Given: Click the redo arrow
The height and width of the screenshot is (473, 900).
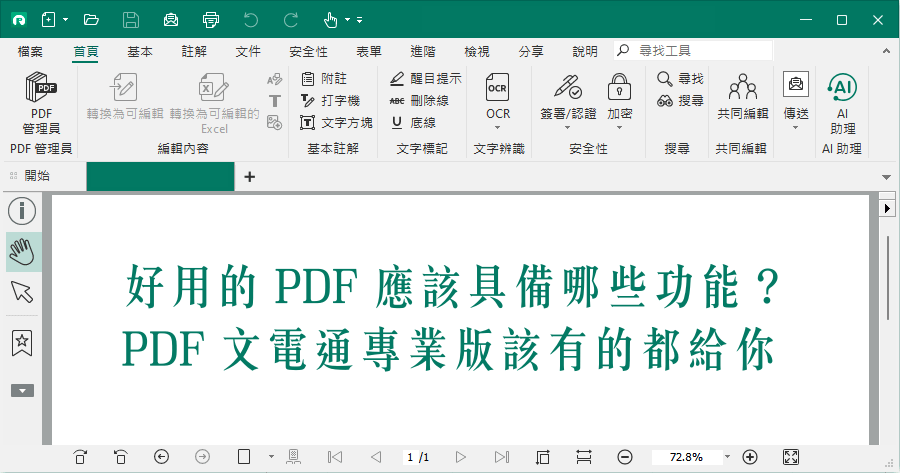Looking at the screenshot, I should tap(291, 20).
